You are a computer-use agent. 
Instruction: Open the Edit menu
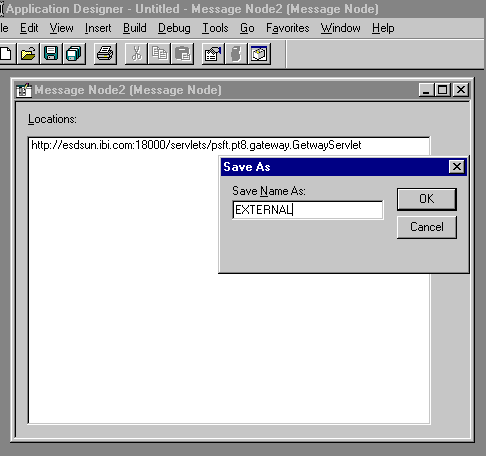[x=29, y=28]
